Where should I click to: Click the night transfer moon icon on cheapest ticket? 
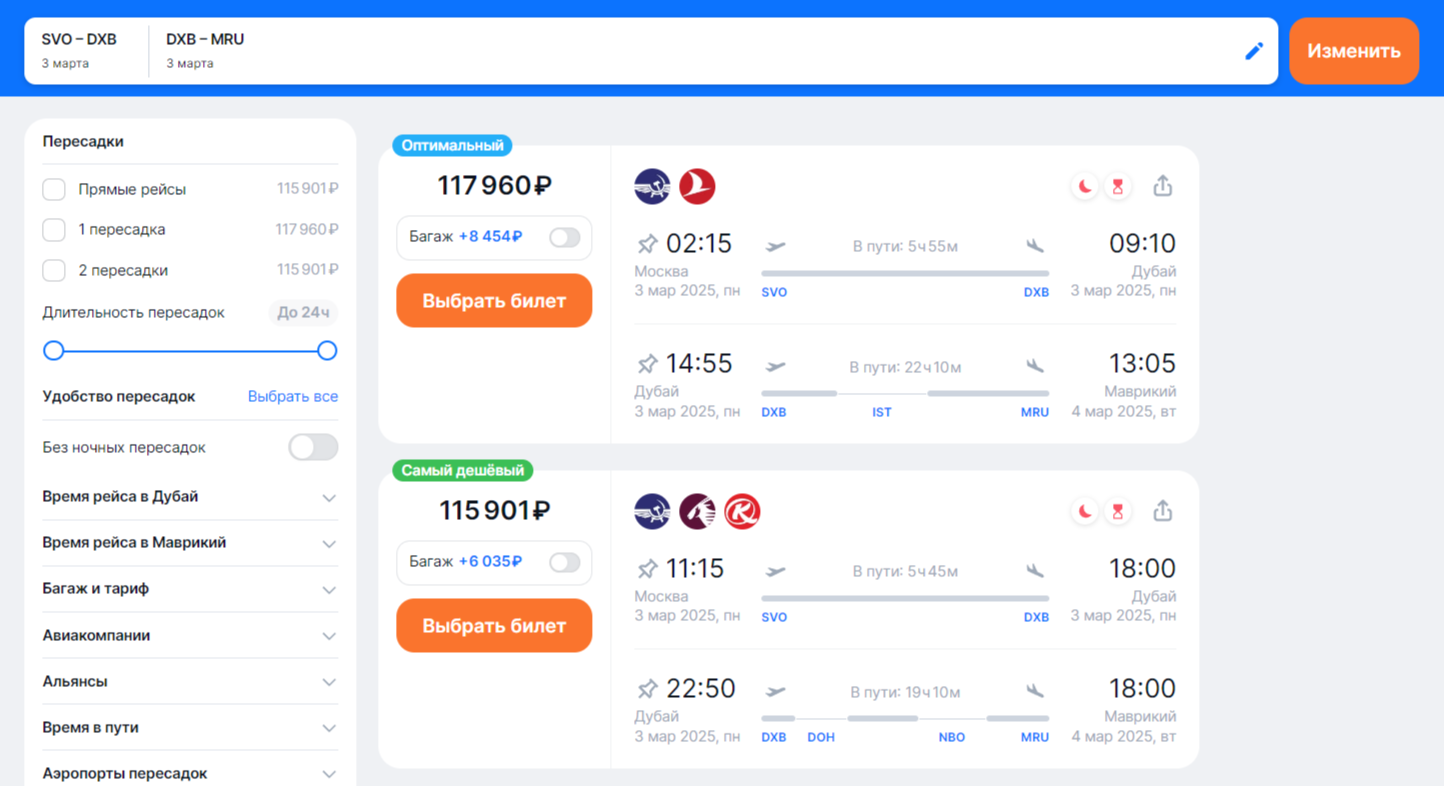point(1084,511)
